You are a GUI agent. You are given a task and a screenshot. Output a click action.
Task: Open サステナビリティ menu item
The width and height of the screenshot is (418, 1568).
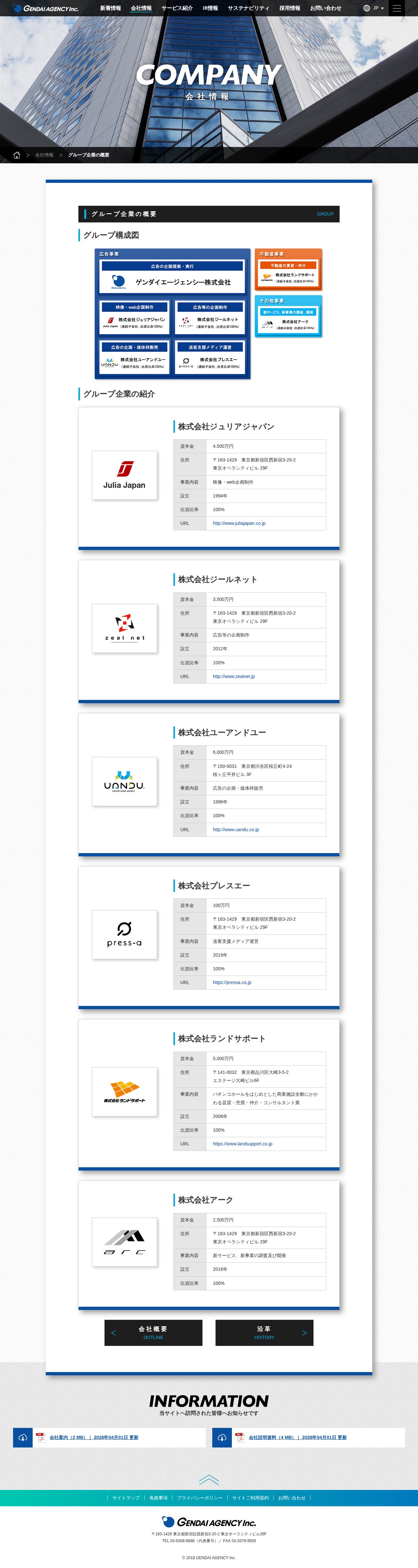point(248,8)
